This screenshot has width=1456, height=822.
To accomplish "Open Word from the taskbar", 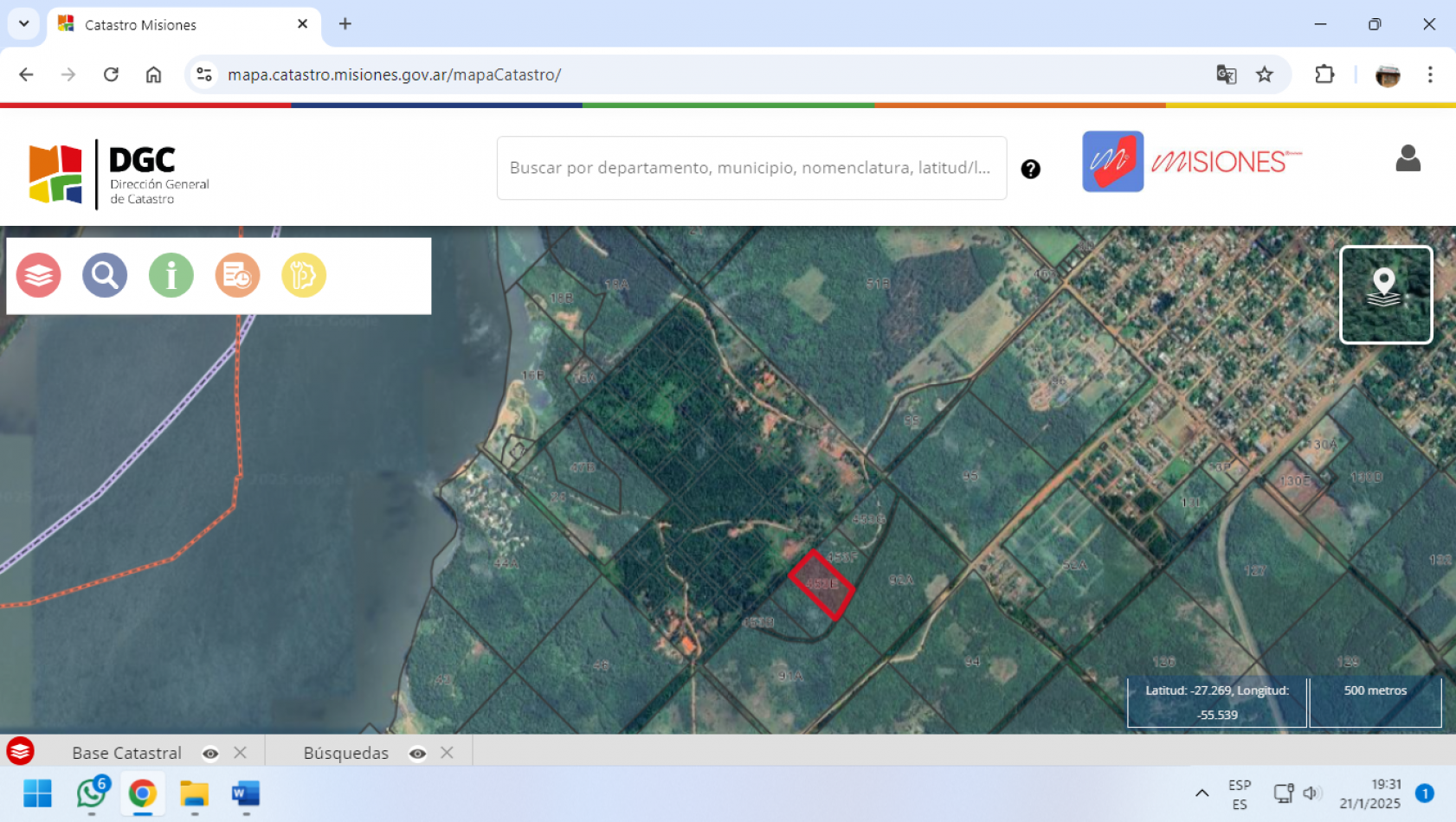I will coord(246,793).
